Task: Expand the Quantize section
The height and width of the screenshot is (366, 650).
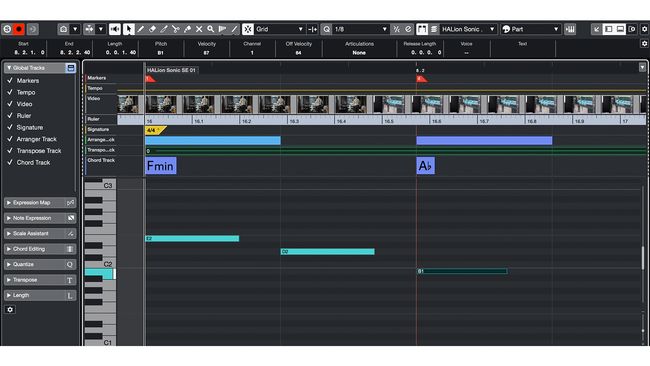Action: pos(40,264)
